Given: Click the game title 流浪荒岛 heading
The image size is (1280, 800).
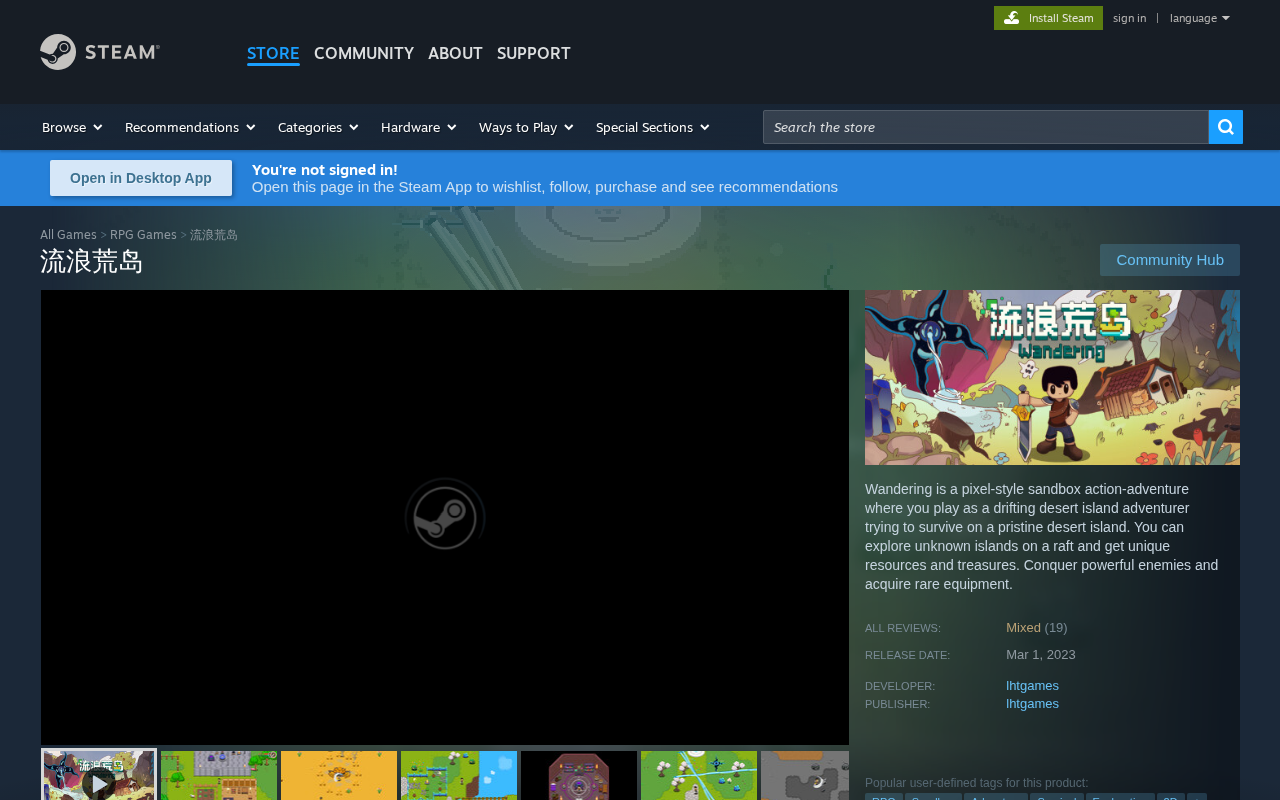Looking at the screenshot, I should pos(92,262).
